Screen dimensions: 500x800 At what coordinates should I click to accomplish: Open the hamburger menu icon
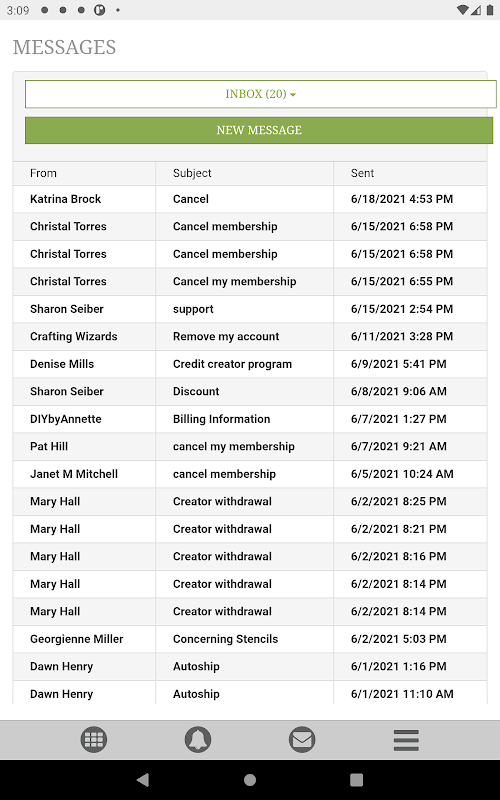(x=406, y=740)
